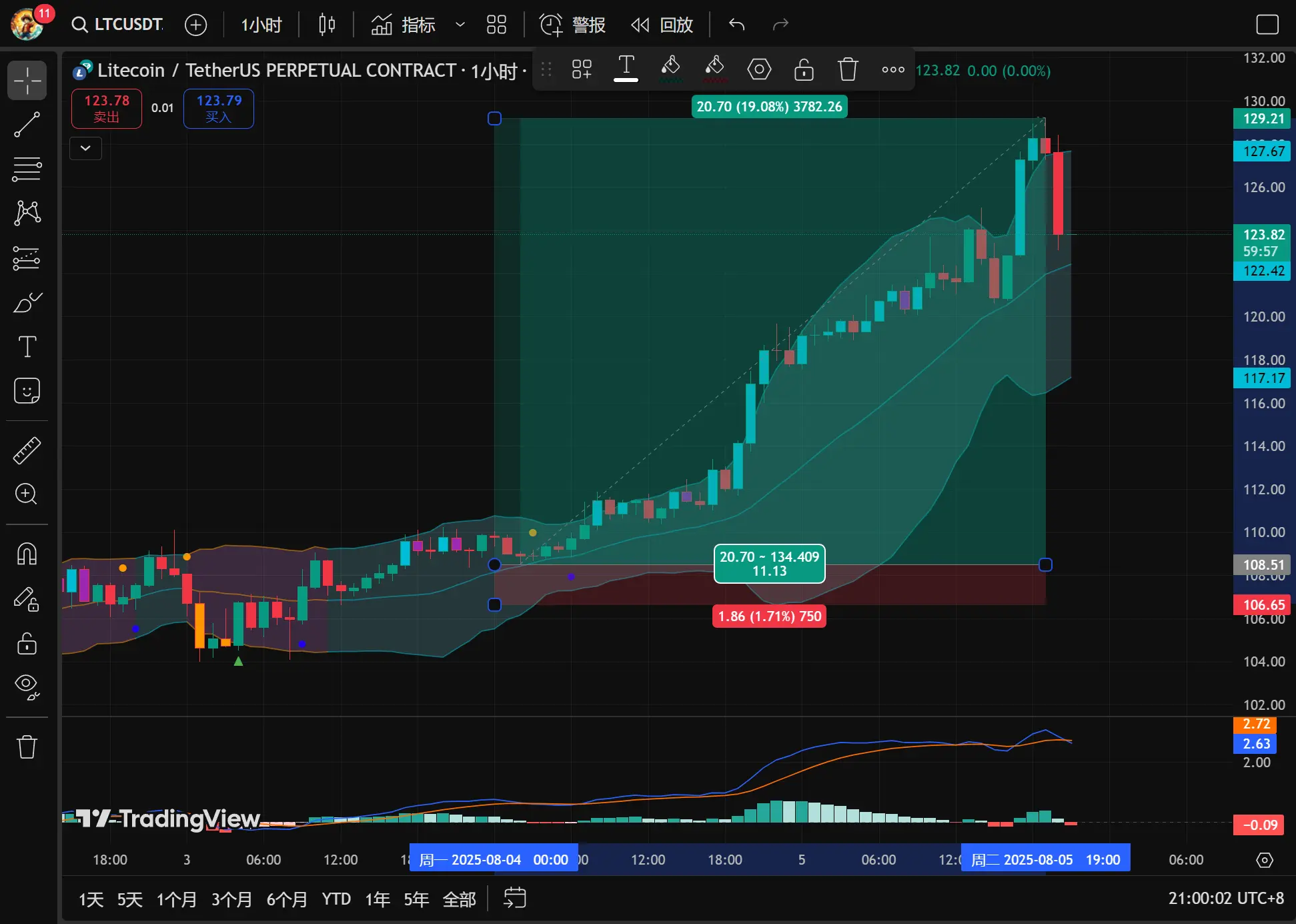
Task: Select the stop-loss handle of position drawing
Action: tap(494, 604)
